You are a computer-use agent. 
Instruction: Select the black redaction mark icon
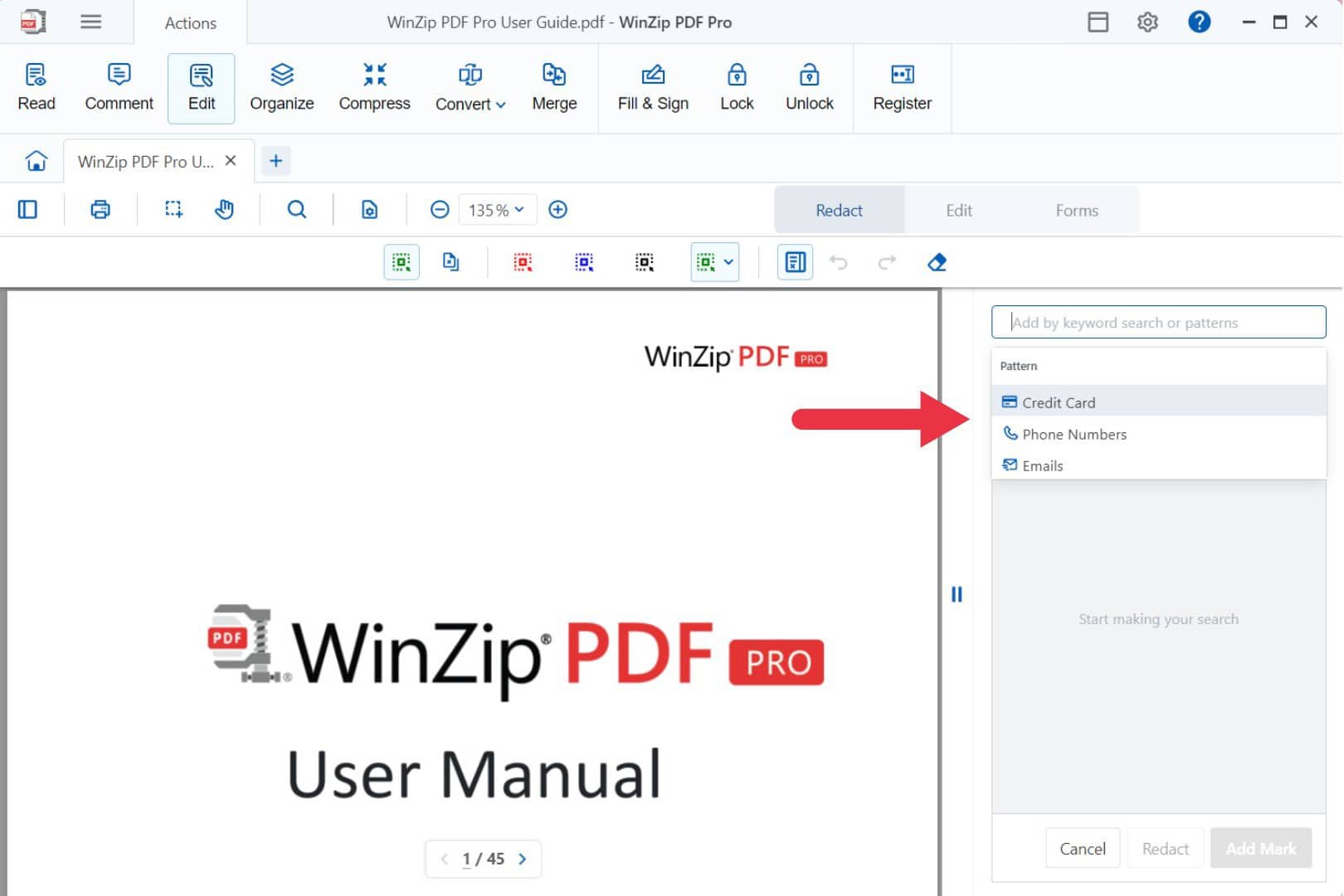pos(645,262)
